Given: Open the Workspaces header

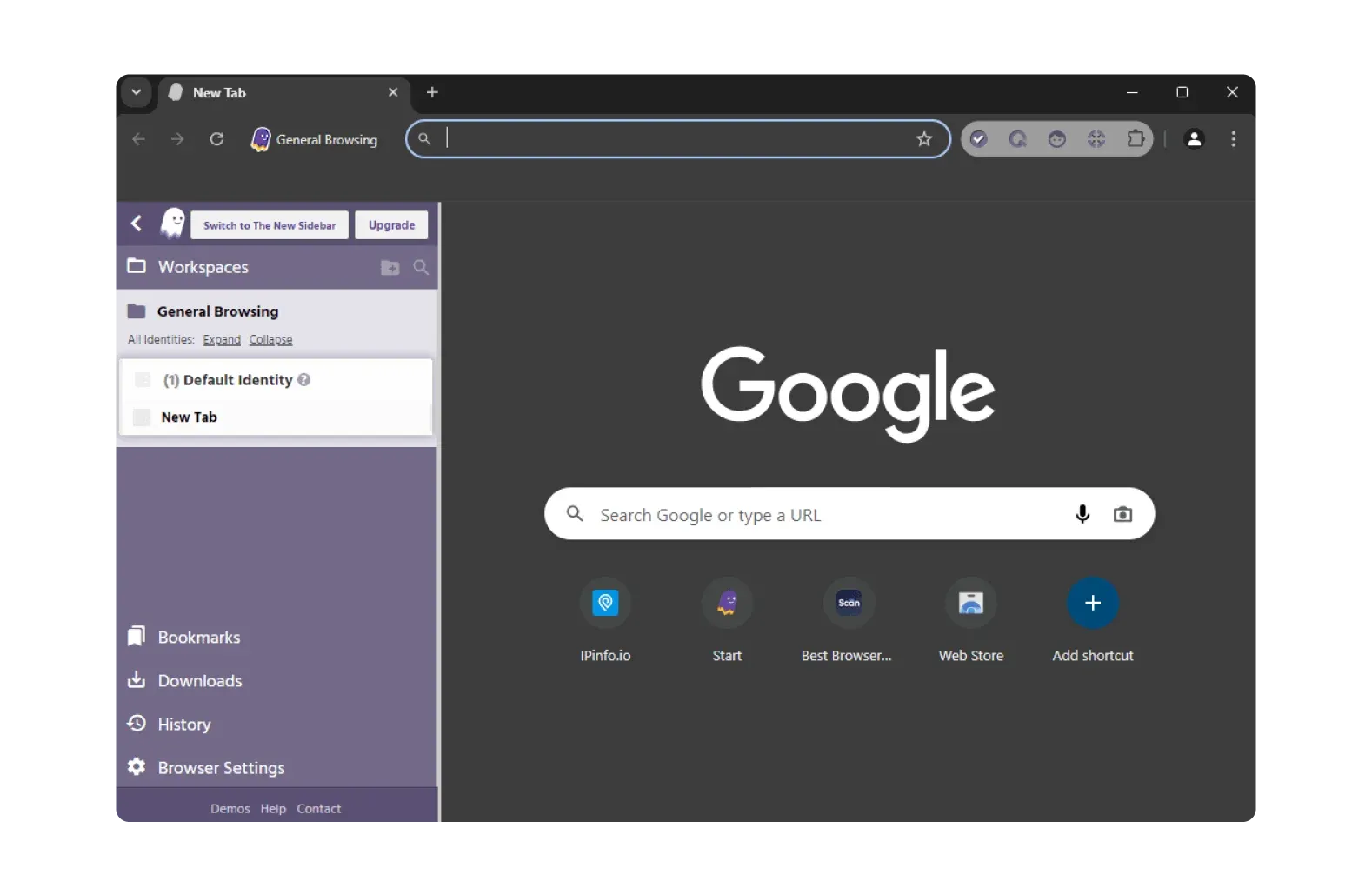Looking at the screenshot, I should pyautogui.click(x=203, y=267).
